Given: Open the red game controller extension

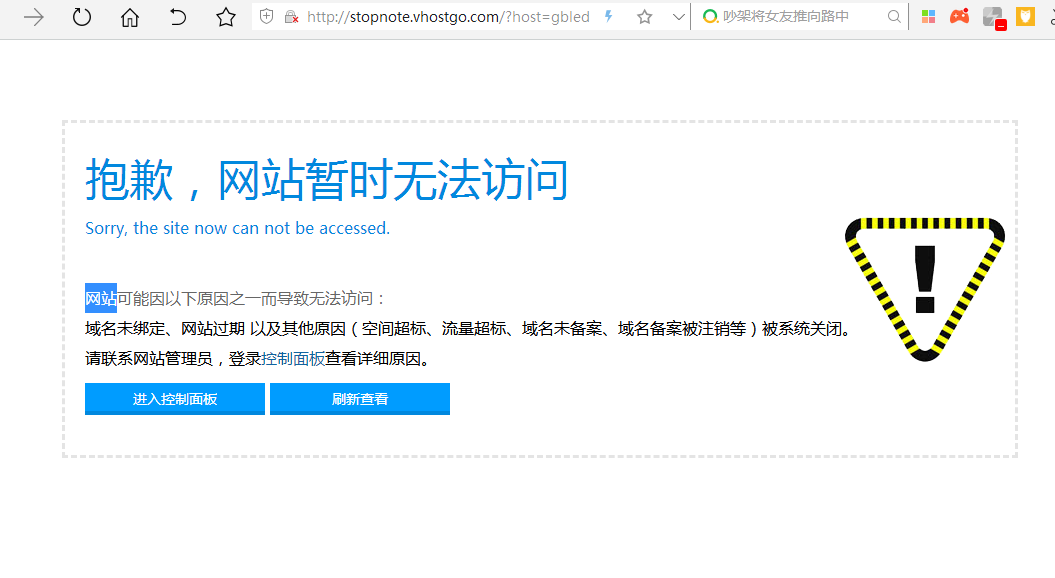Looking at the screenshot, I should coord(959,17).
